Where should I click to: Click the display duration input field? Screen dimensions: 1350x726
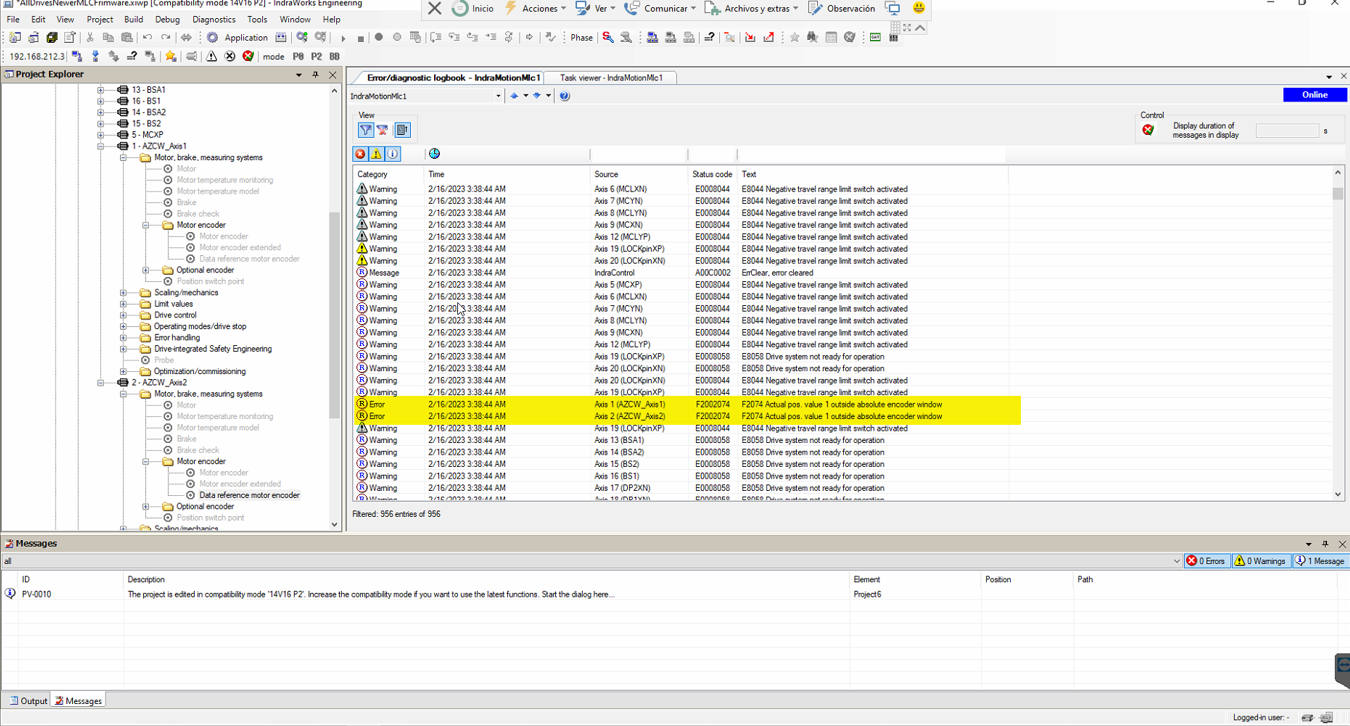(1287, 131)
